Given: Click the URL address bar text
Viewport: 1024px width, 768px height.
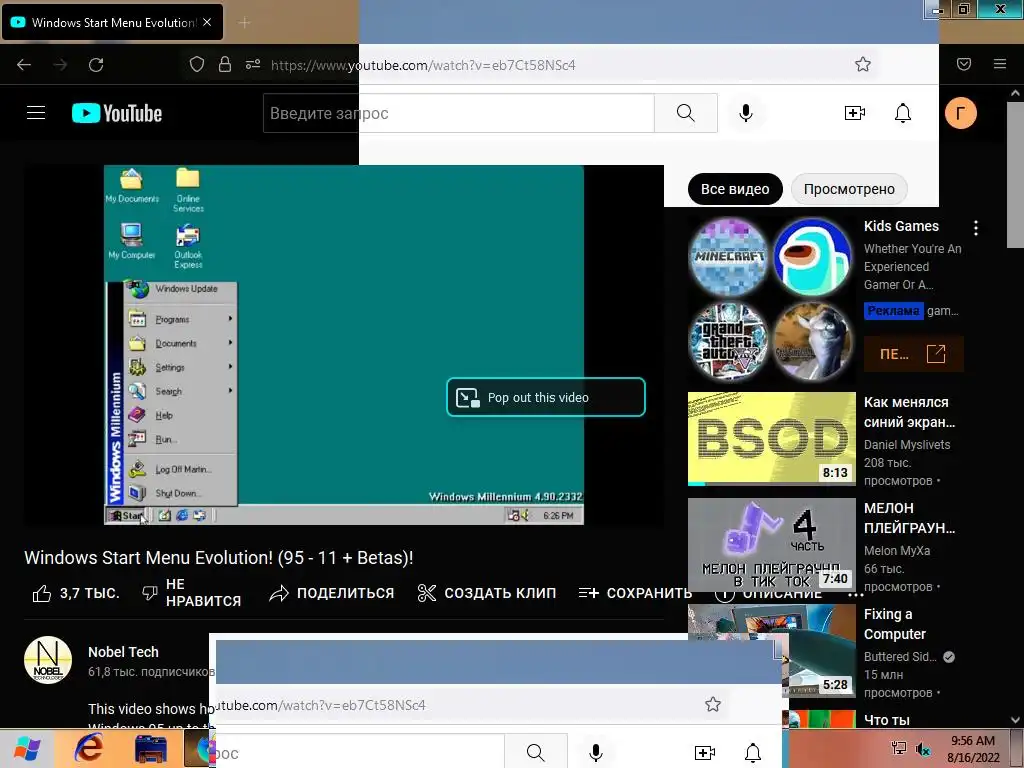Looking at the screenshot, I should 423,65.
